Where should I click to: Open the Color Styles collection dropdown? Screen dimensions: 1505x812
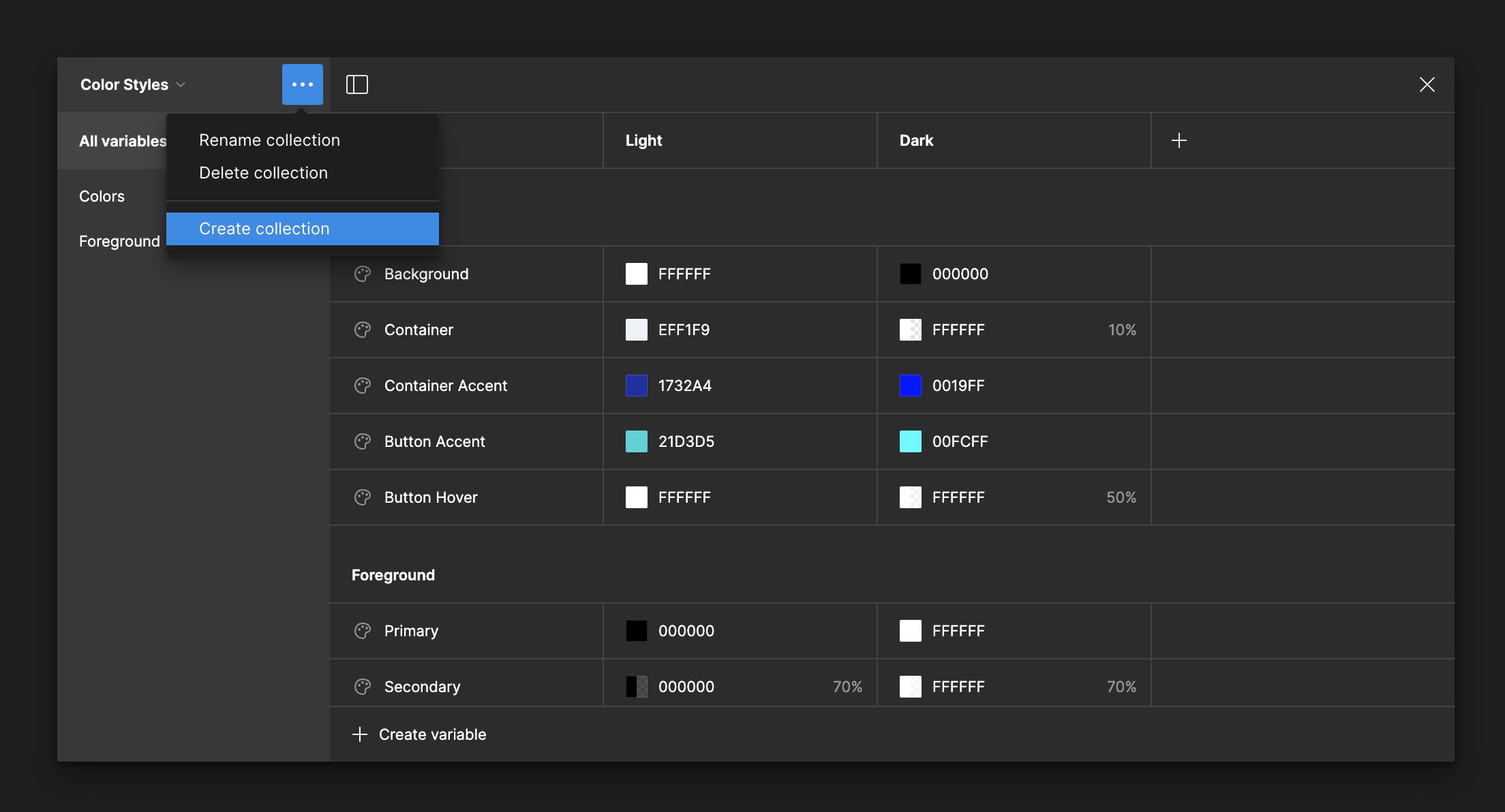[x=132, y=84]
